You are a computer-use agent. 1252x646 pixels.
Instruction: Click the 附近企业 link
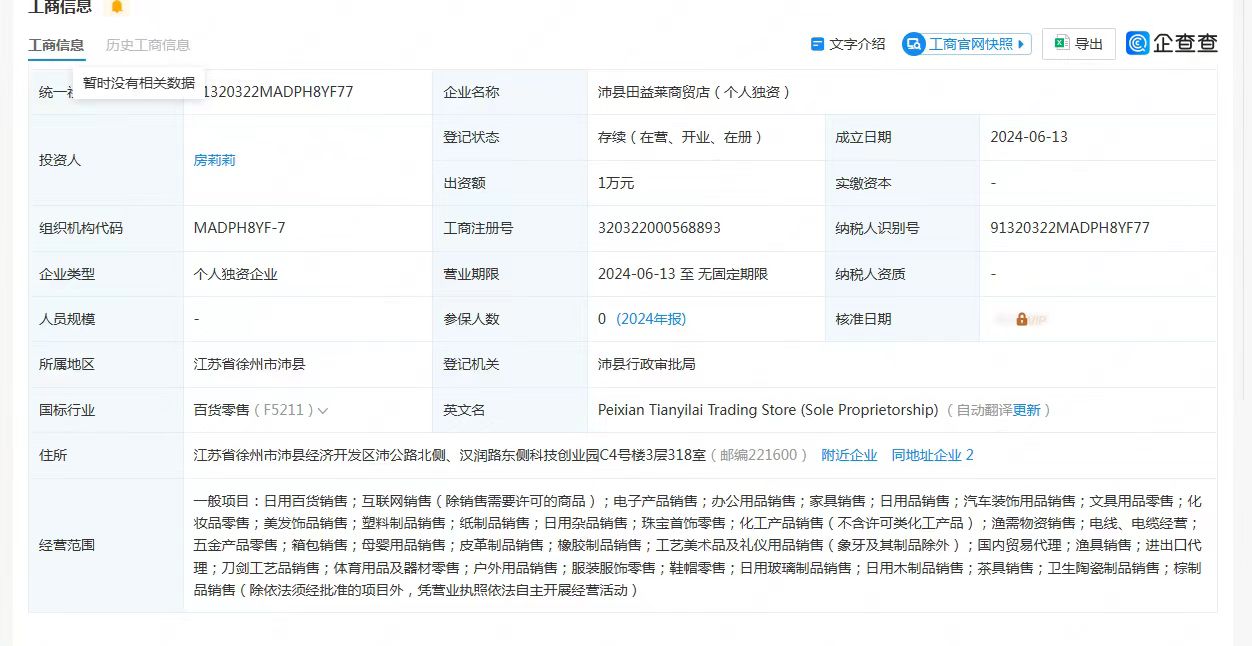pyautogui.click(x=849, y=454)
